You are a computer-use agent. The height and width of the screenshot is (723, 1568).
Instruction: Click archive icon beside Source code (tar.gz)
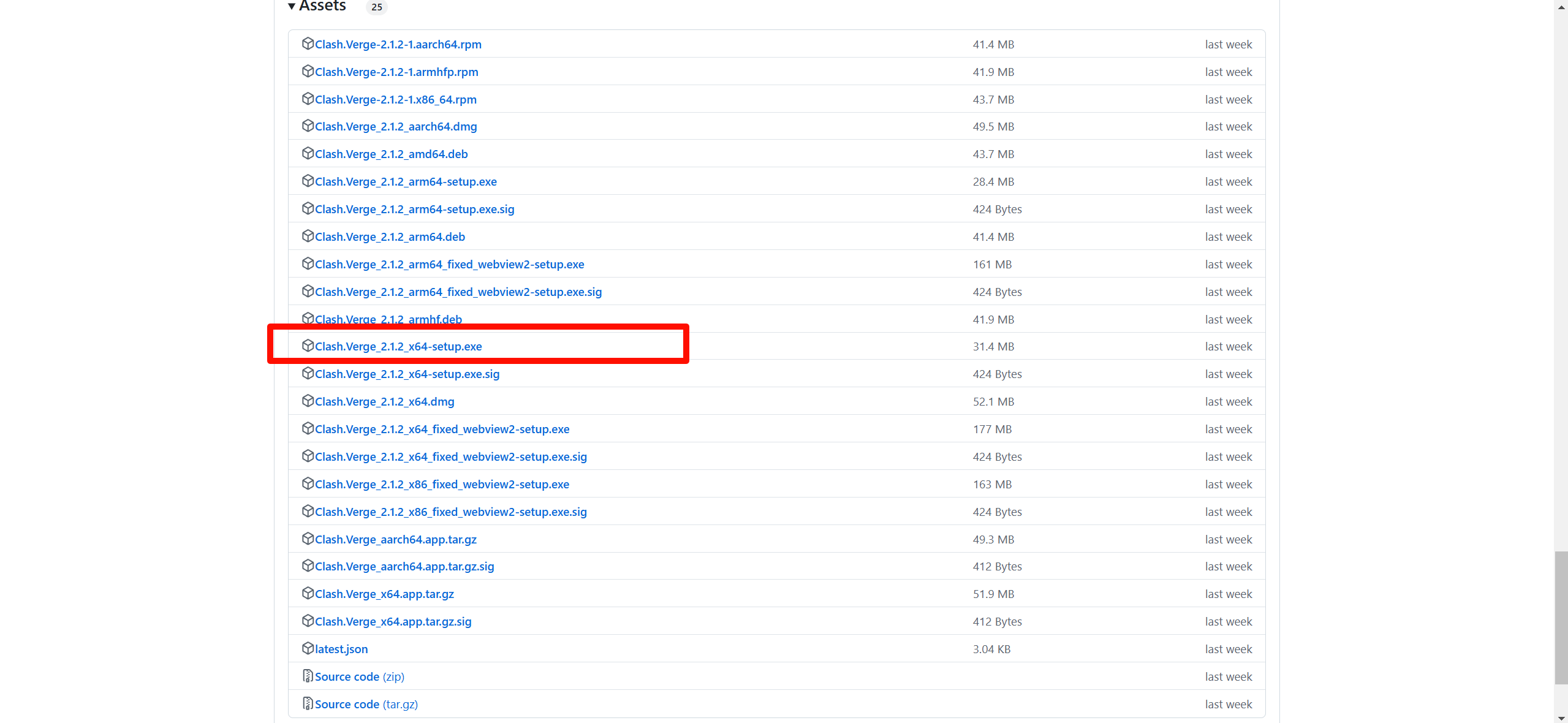pyautogui.click(x=308, y=703)
